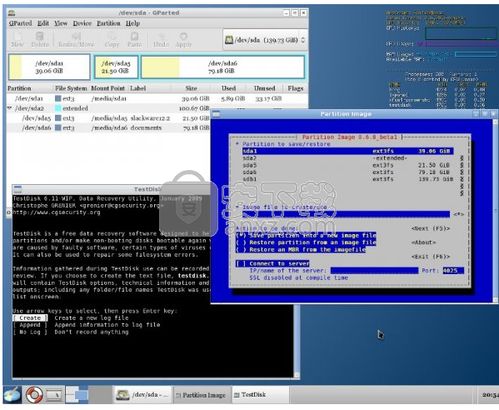Select the No Log option in TestDisk

(x=30, y=332)
